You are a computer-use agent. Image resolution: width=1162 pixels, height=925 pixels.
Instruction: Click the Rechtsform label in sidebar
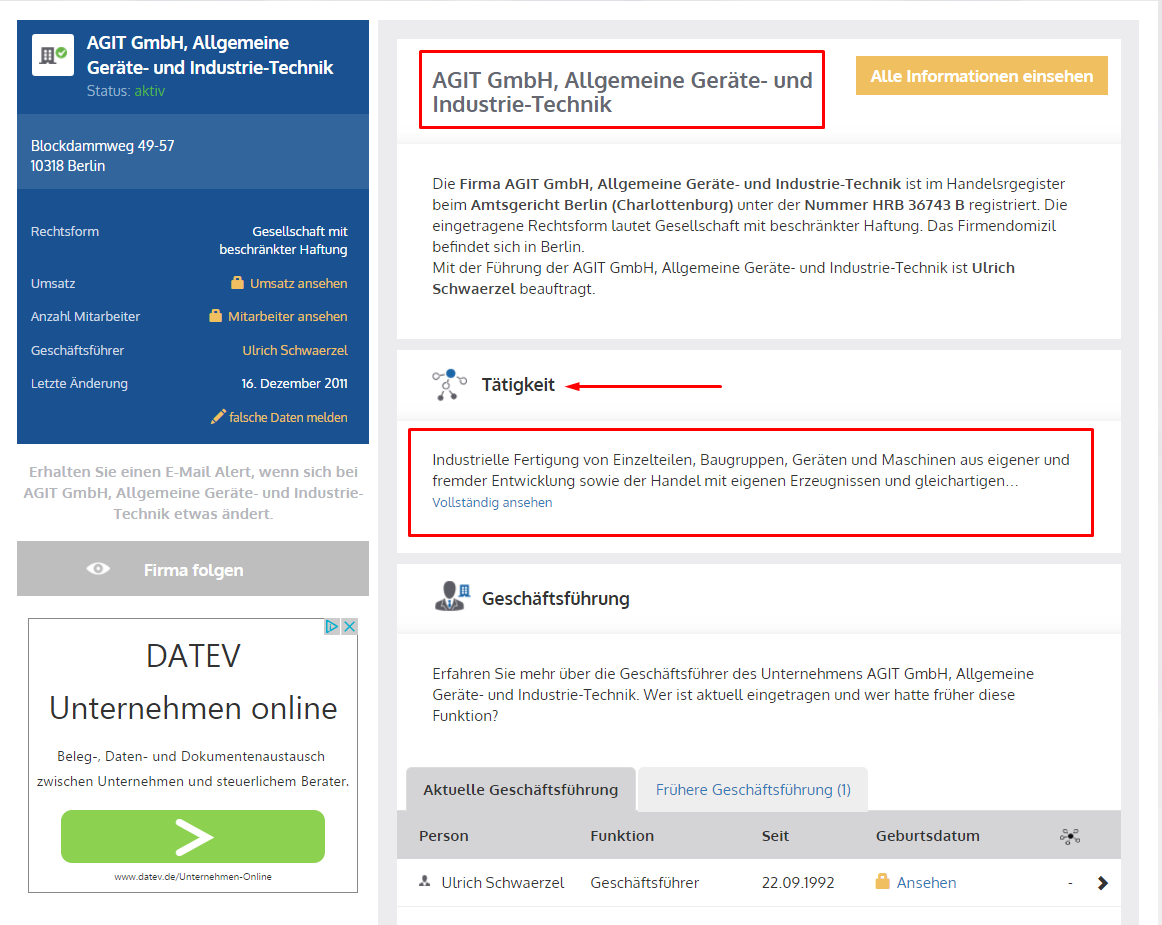click(64, 231)
